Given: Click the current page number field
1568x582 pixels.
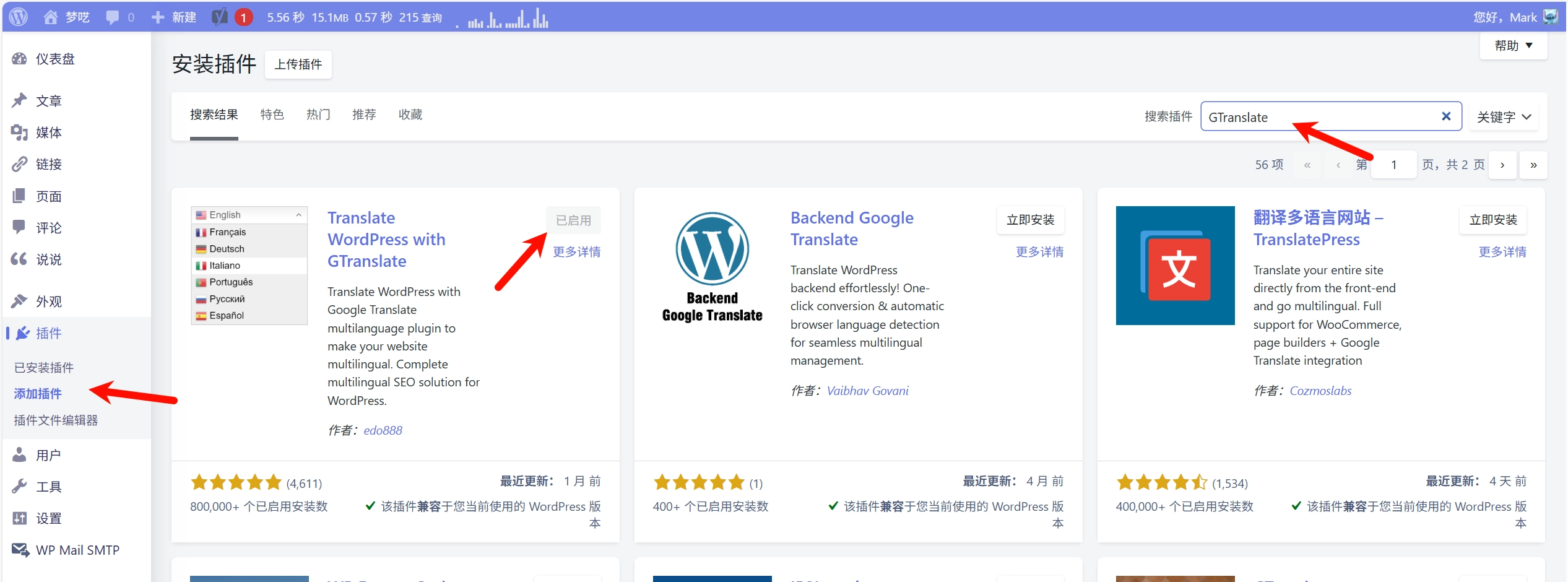Looking at the screenshot, I should pos(1393,165).
